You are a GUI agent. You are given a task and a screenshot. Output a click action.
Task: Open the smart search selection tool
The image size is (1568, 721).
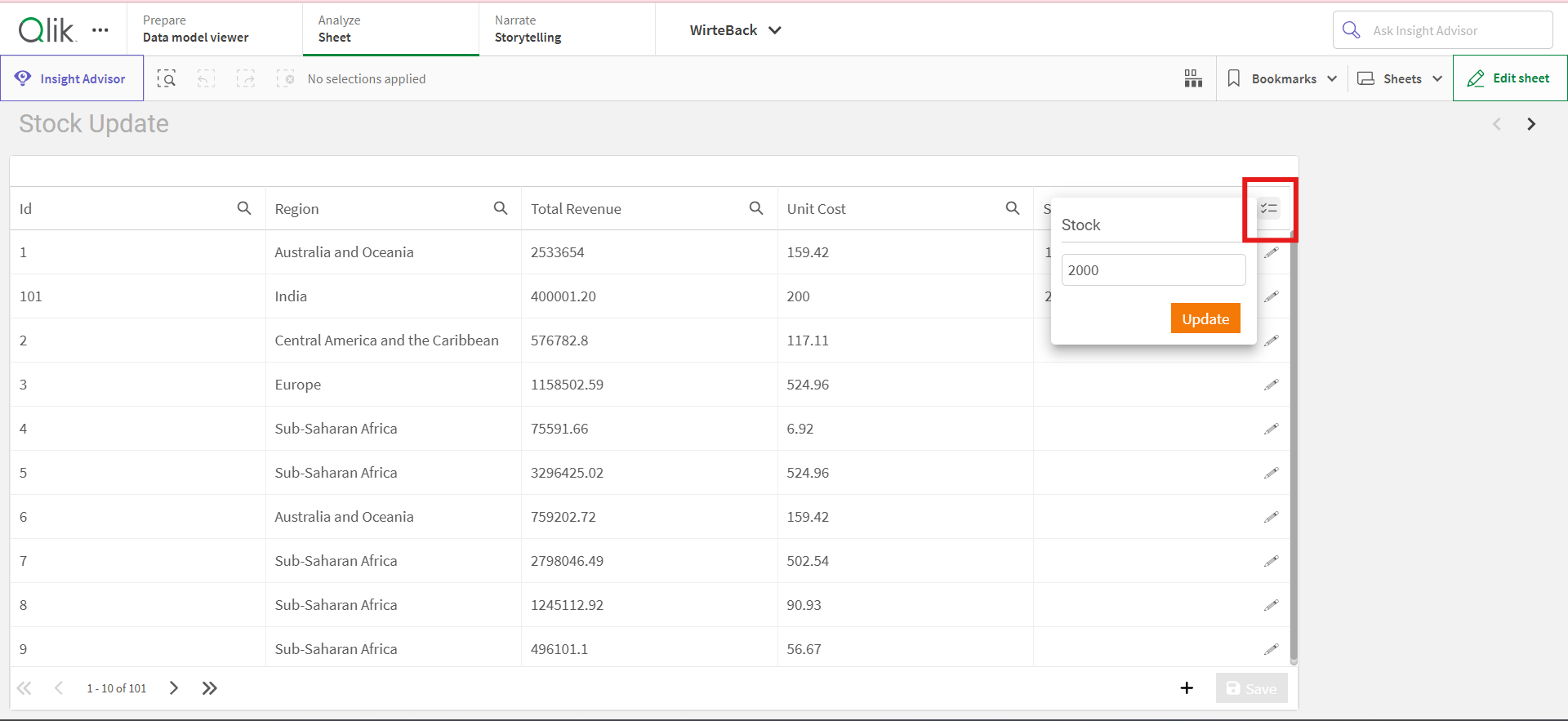(167, 79)
